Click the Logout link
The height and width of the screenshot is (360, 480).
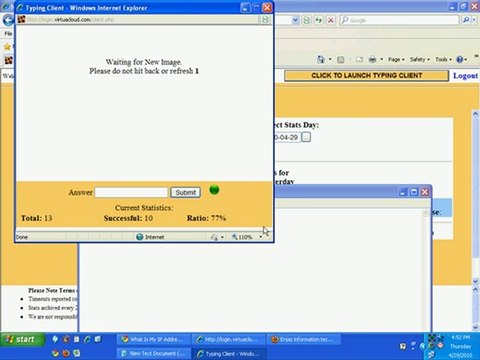(465, 76)
